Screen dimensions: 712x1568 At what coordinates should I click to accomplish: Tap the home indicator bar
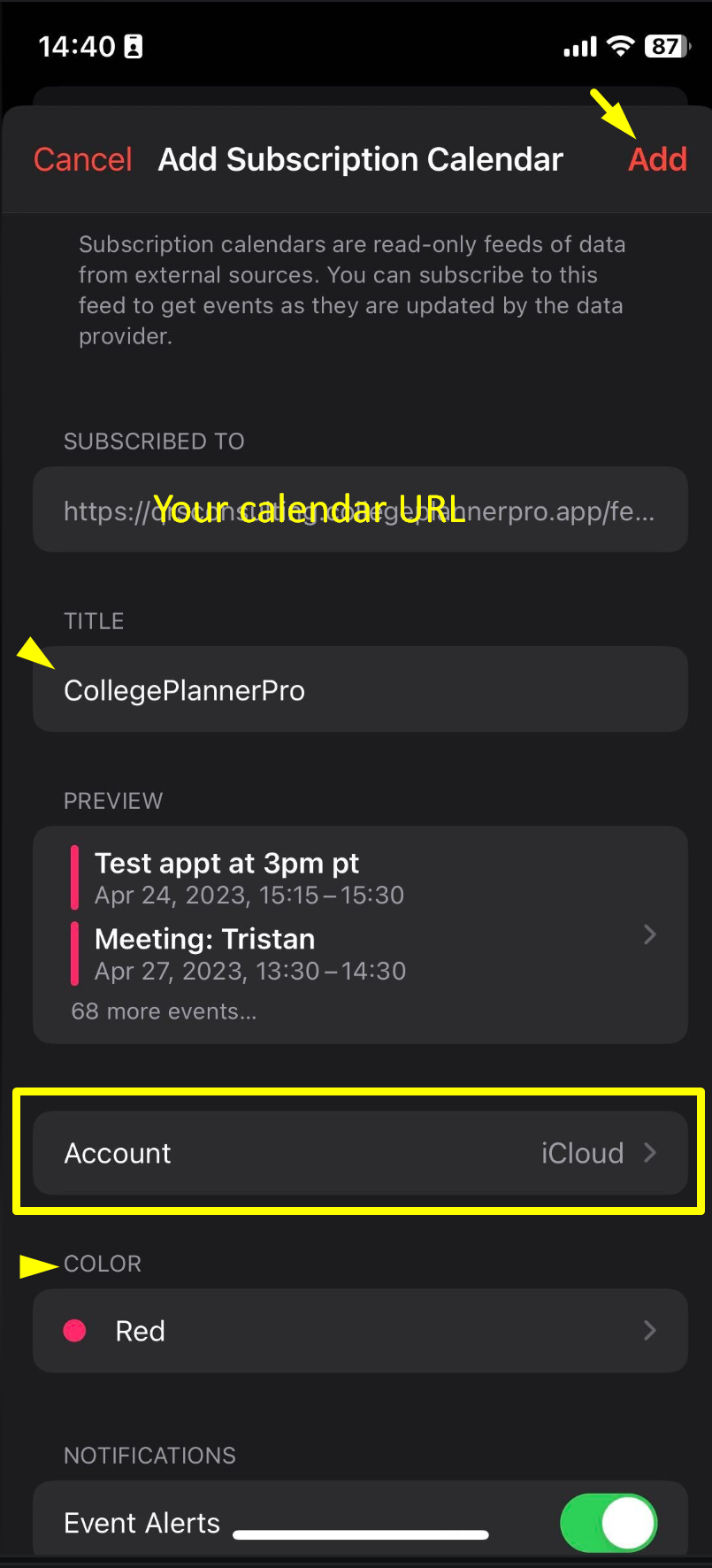click(361, 1535)
